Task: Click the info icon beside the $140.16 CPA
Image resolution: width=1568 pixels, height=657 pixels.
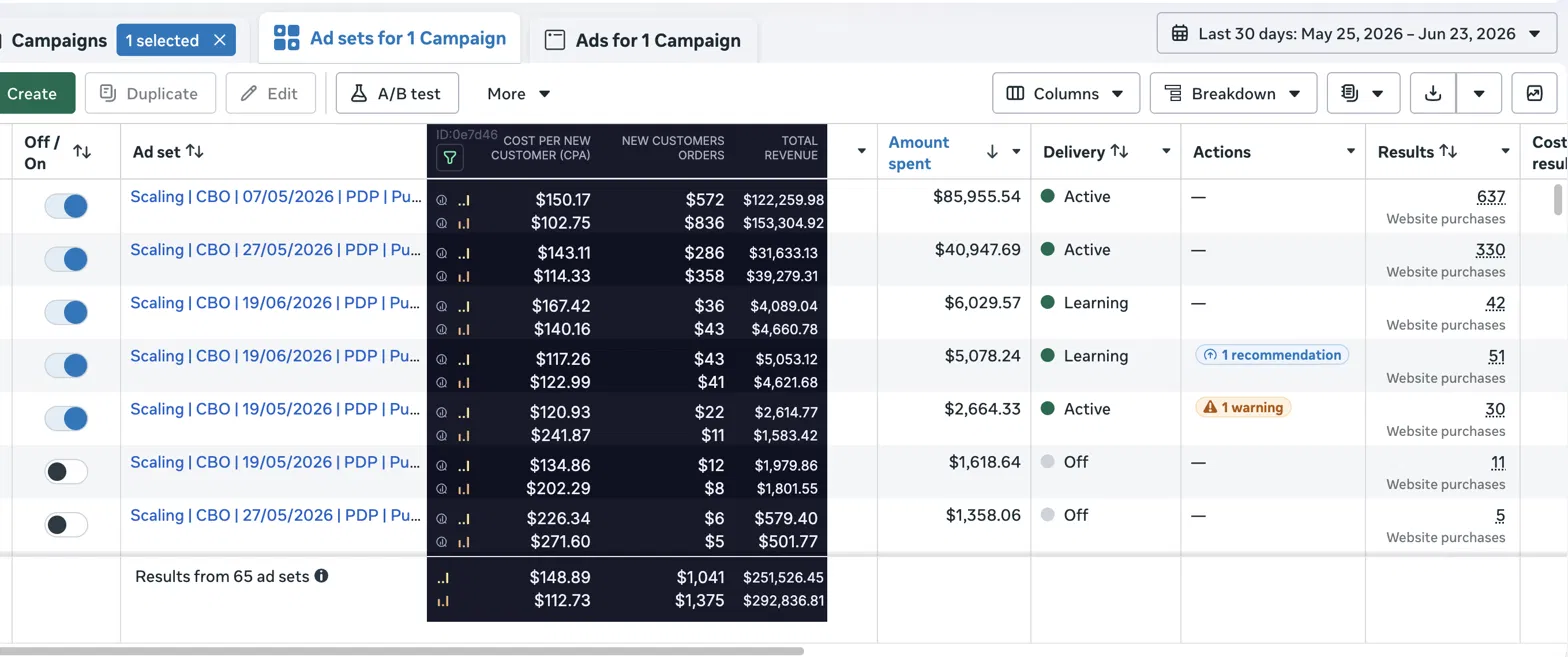Action: point(441,329)
